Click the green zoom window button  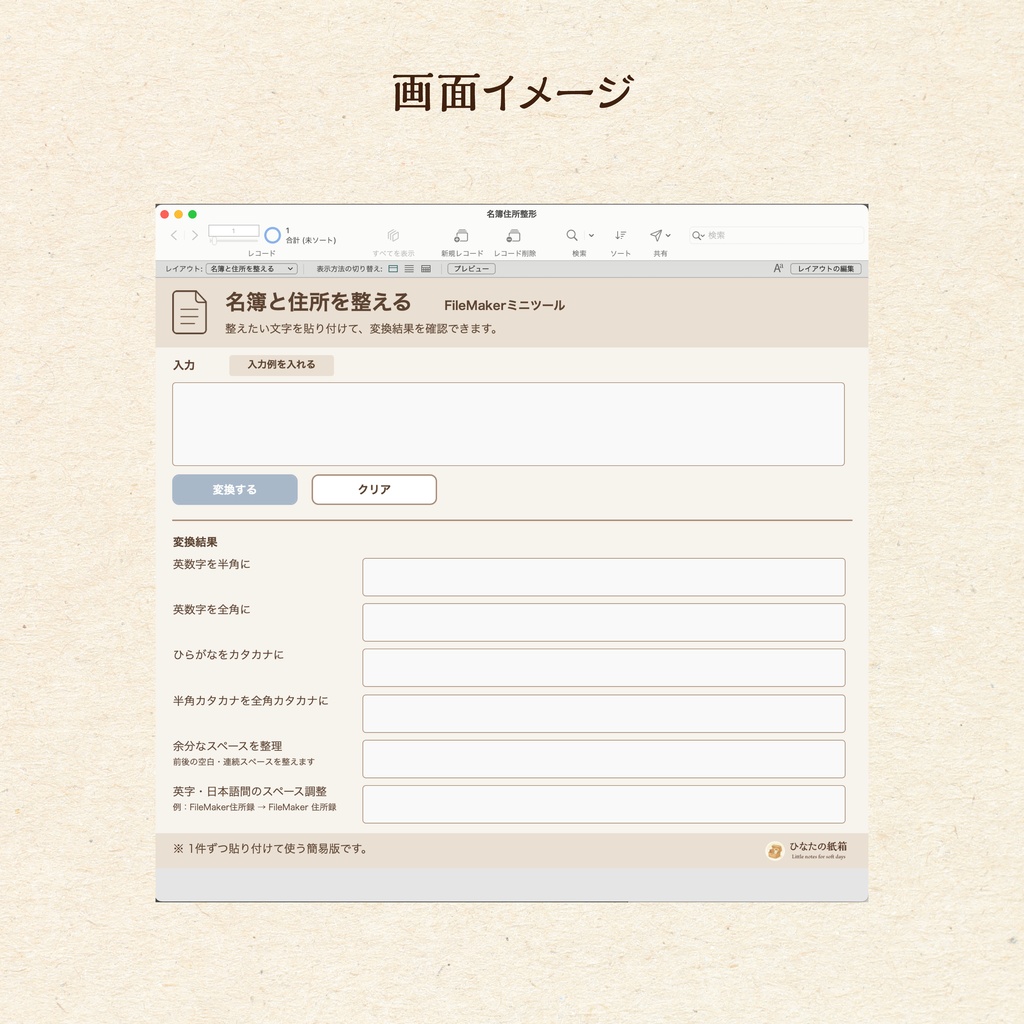pyautogui.click(x=192, y=214)
